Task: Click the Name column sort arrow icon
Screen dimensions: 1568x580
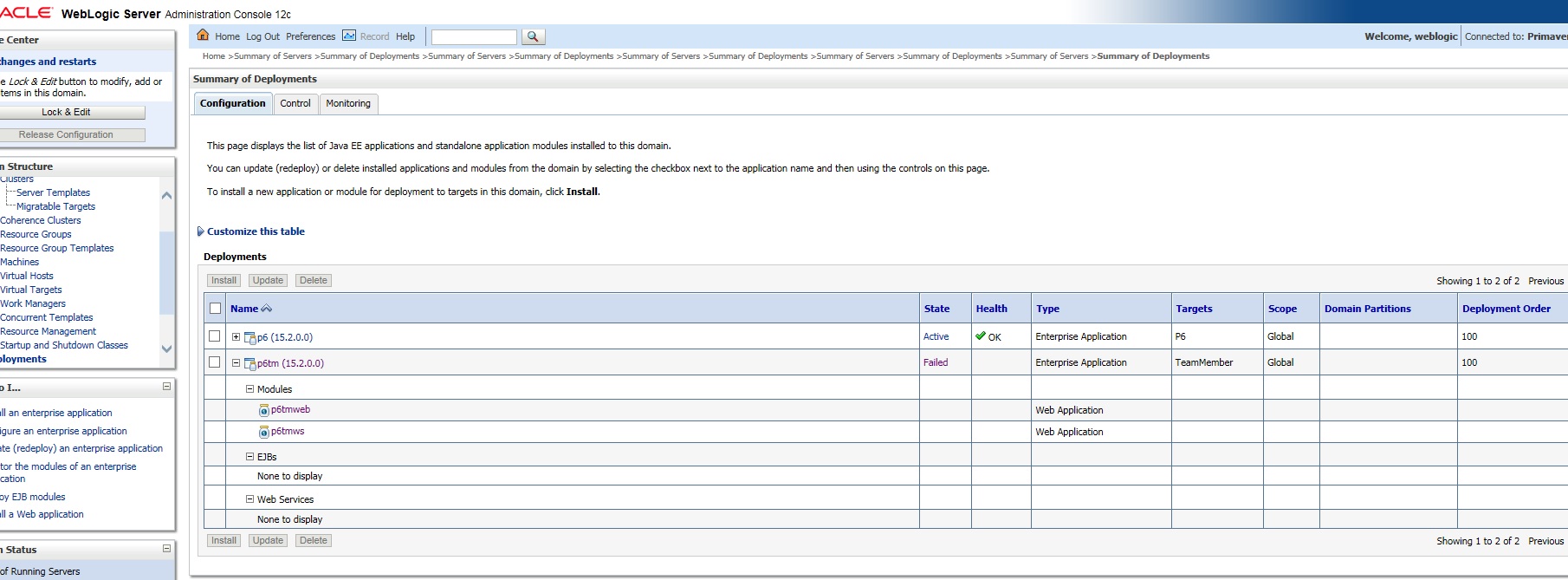Action: point(267,309)
